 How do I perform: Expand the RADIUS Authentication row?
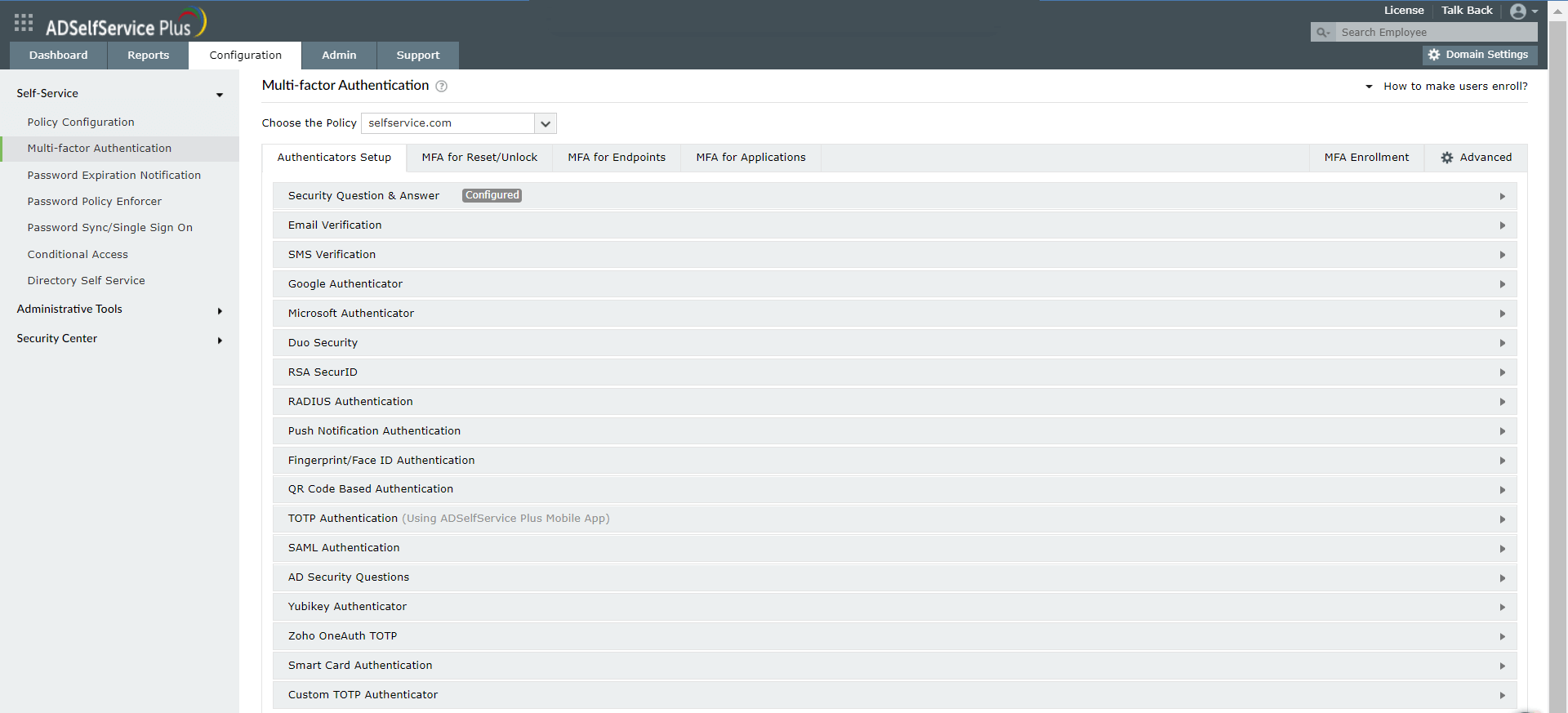click(x=895, y=402)
